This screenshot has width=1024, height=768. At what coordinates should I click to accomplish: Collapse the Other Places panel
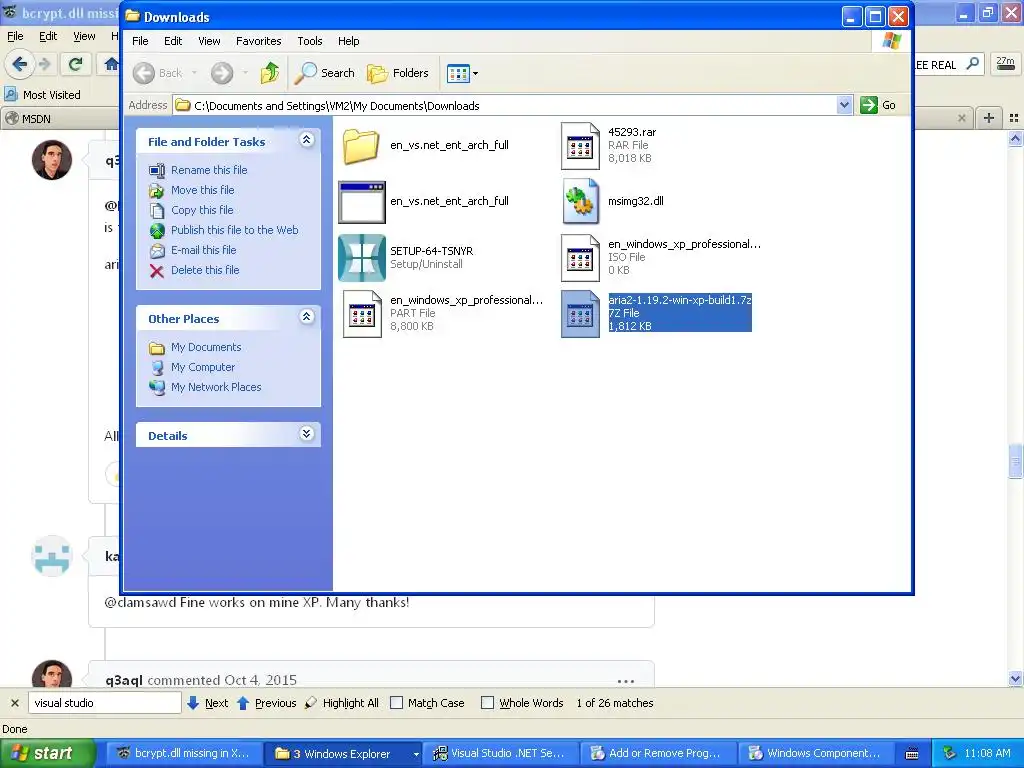306,317
